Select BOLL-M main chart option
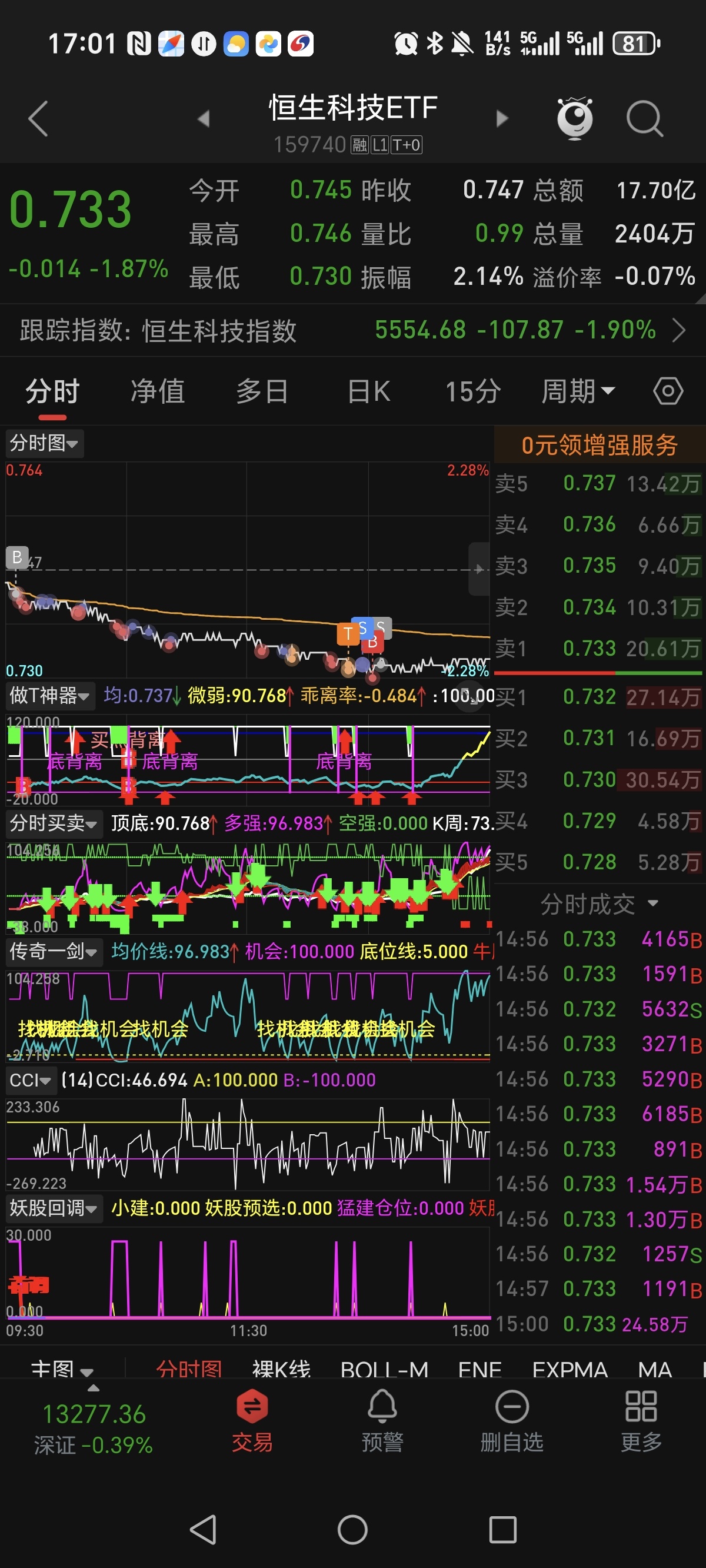Image resolution: width=706 pixels, height=1568 pixels. click(x=385, y=1368)
